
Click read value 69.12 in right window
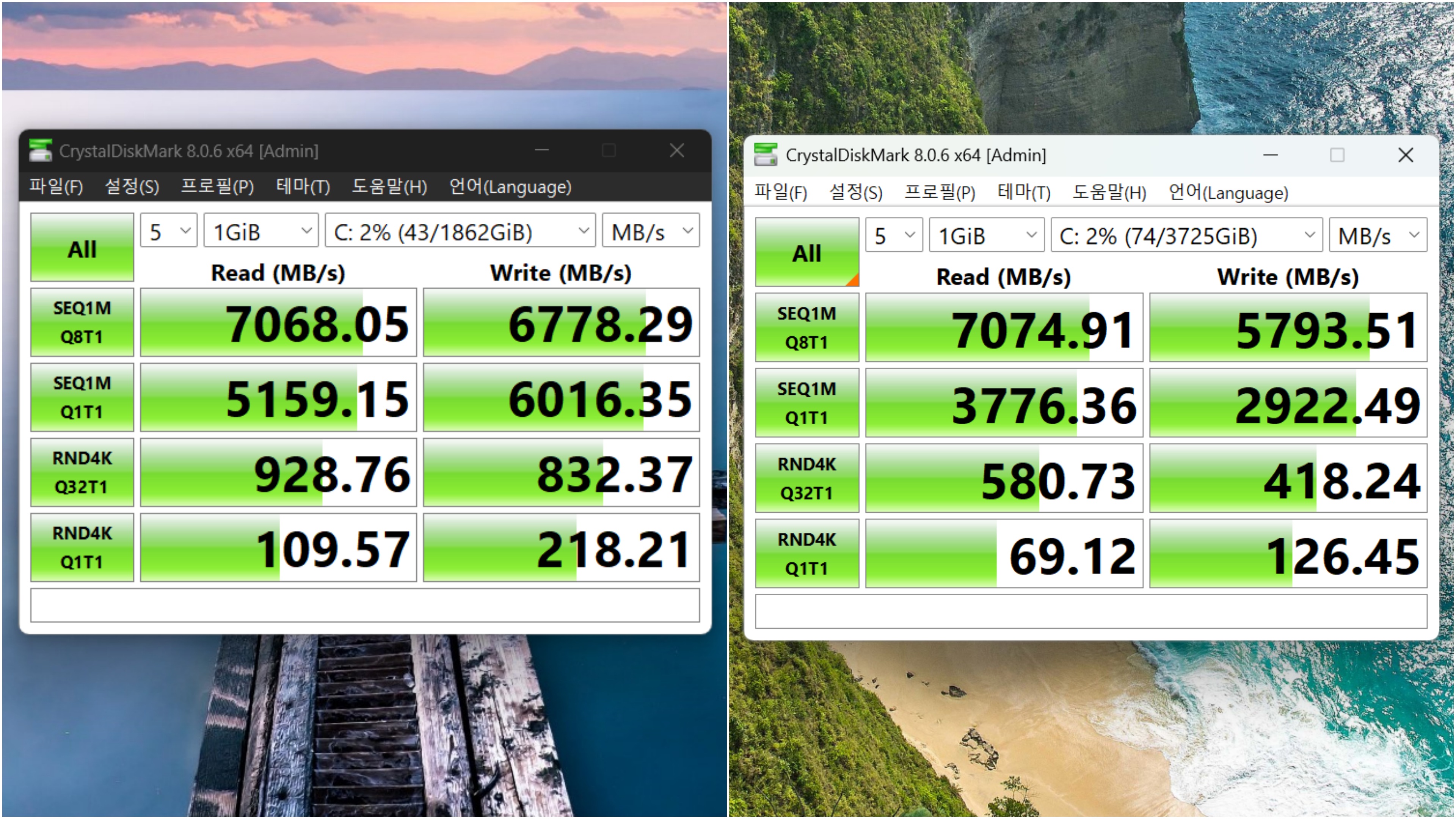click(x=1004, y=554)
